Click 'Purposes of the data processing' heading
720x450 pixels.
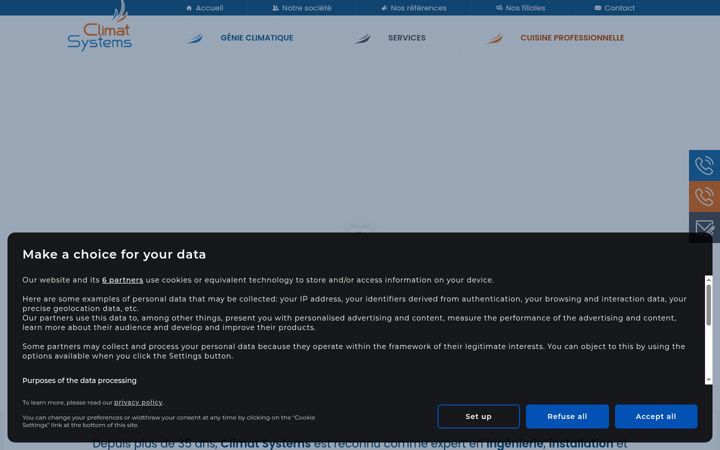pos(79,381)
